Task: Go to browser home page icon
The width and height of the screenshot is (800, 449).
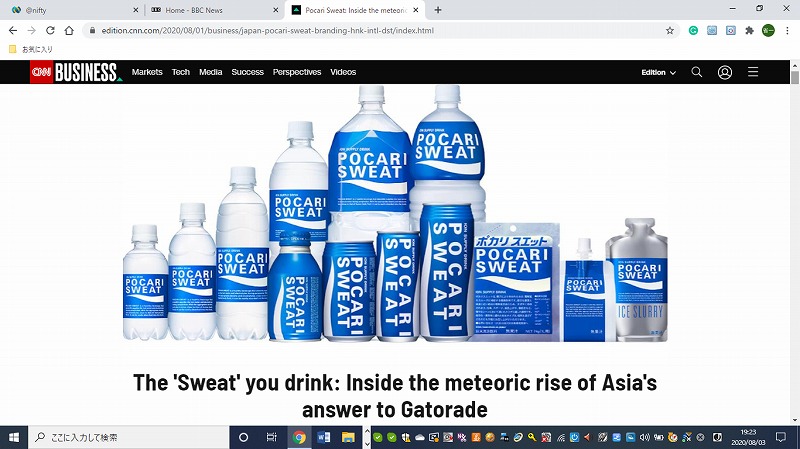Action: point(69,31)
